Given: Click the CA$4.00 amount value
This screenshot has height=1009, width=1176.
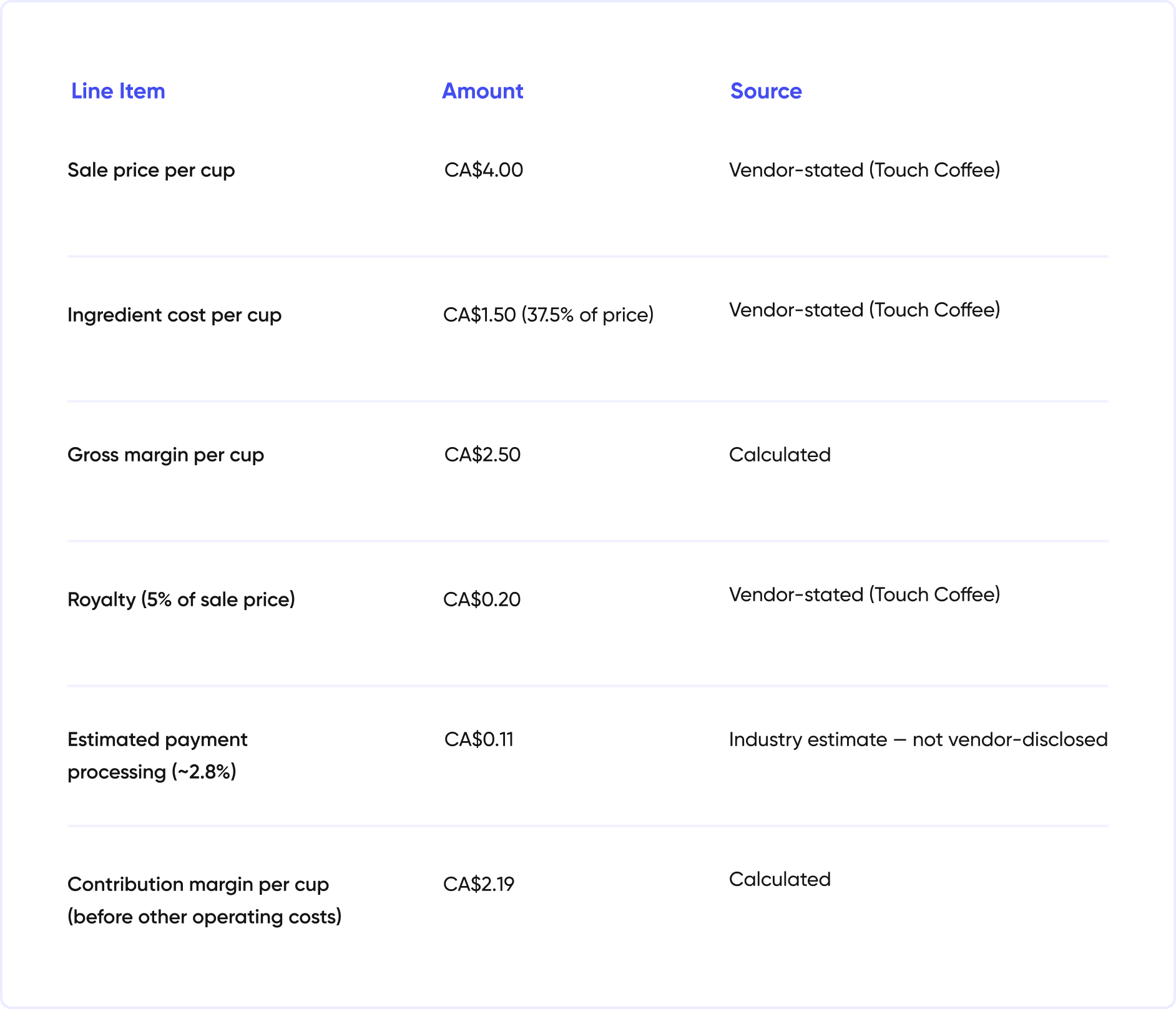Looking at the screenshot, I should 484,170.
